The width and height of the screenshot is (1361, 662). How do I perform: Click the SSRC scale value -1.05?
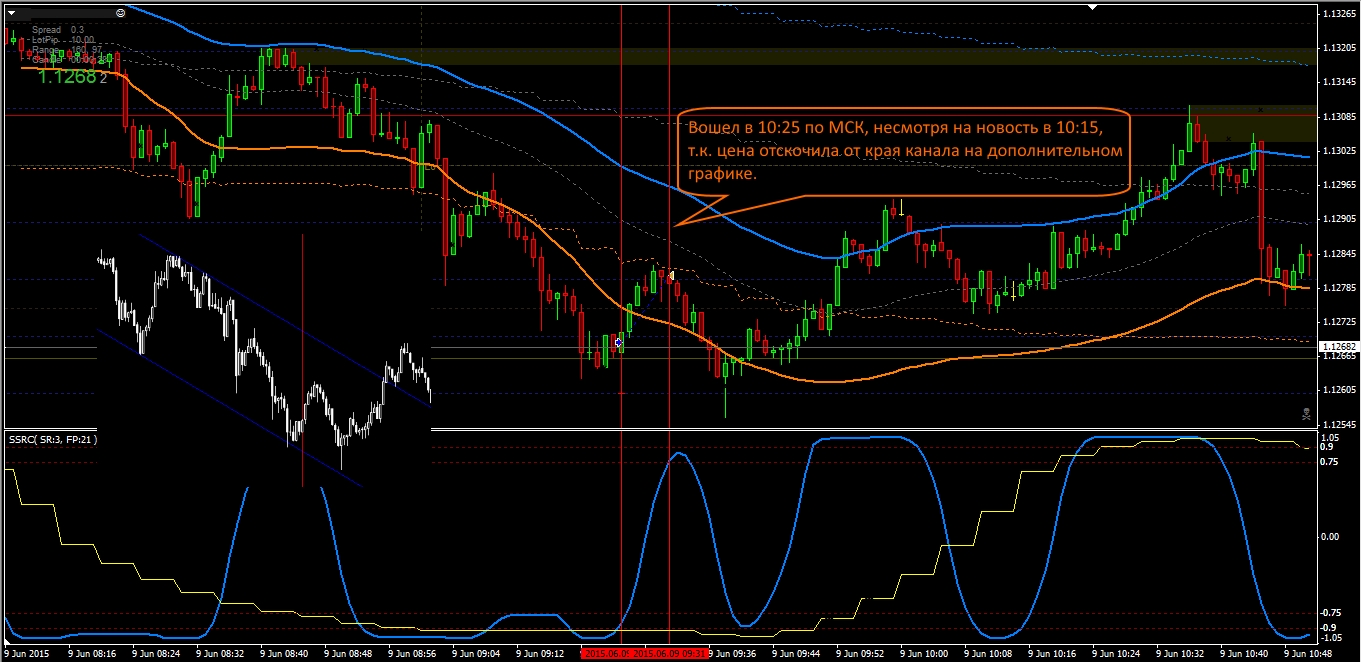1332,638
